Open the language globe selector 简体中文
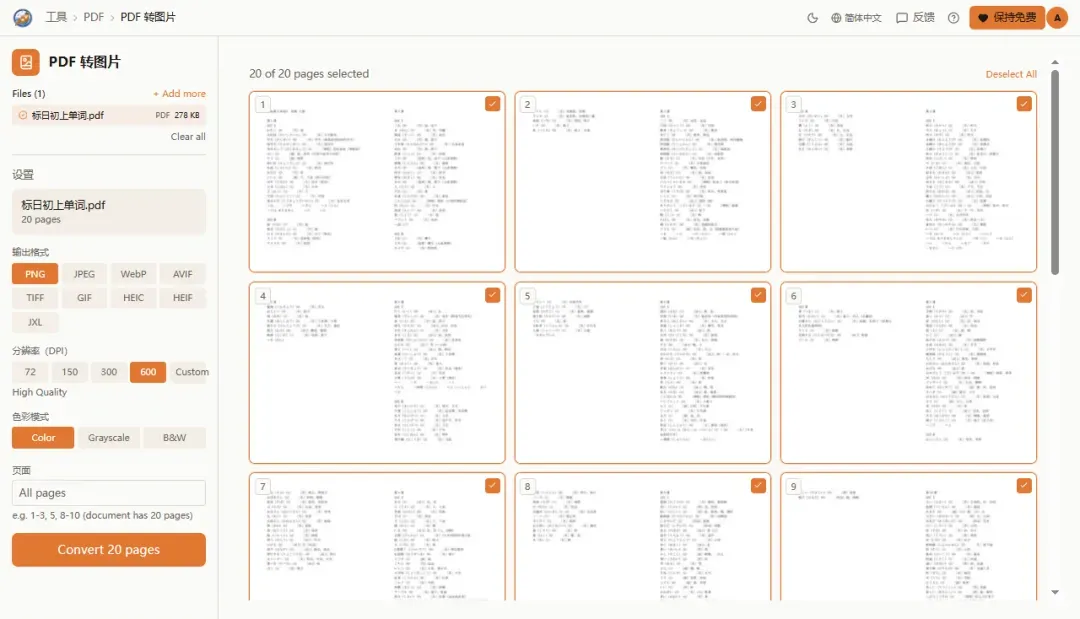This screenshot has width=1080, height=619. coord(856,18)
